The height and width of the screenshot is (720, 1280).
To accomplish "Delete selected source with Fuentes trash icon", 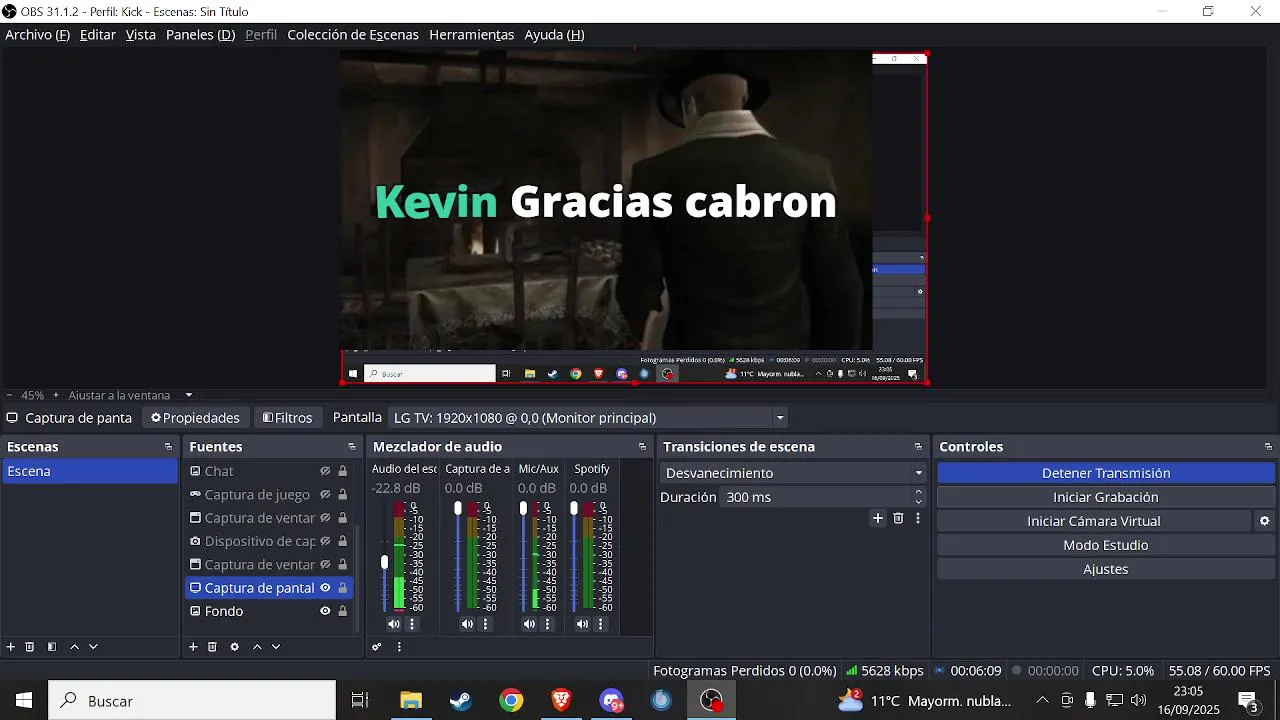I will (x=212, y=647).
